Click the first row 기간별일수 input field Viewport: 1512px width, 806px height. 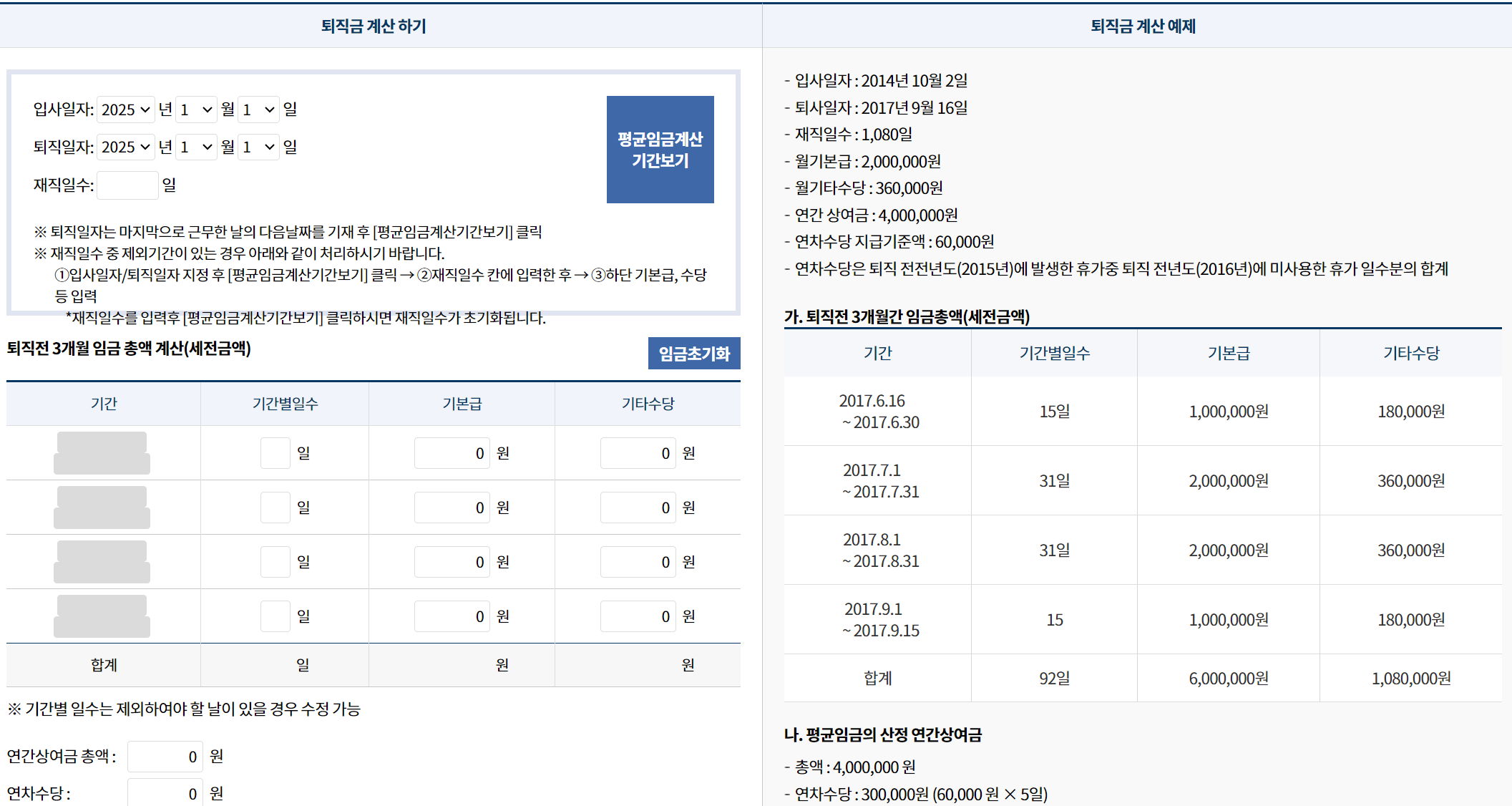point(275,452)
